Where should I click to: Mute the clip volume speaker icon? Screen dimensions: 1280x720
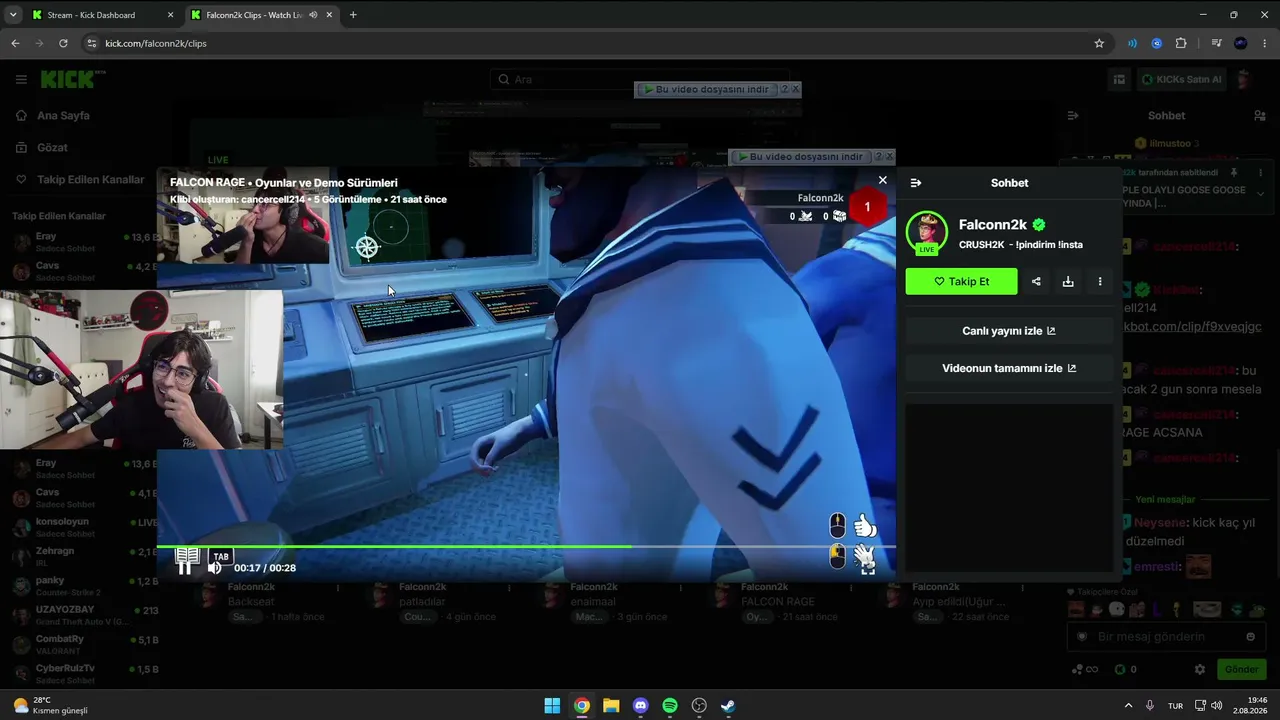click(x=215, y=568)
